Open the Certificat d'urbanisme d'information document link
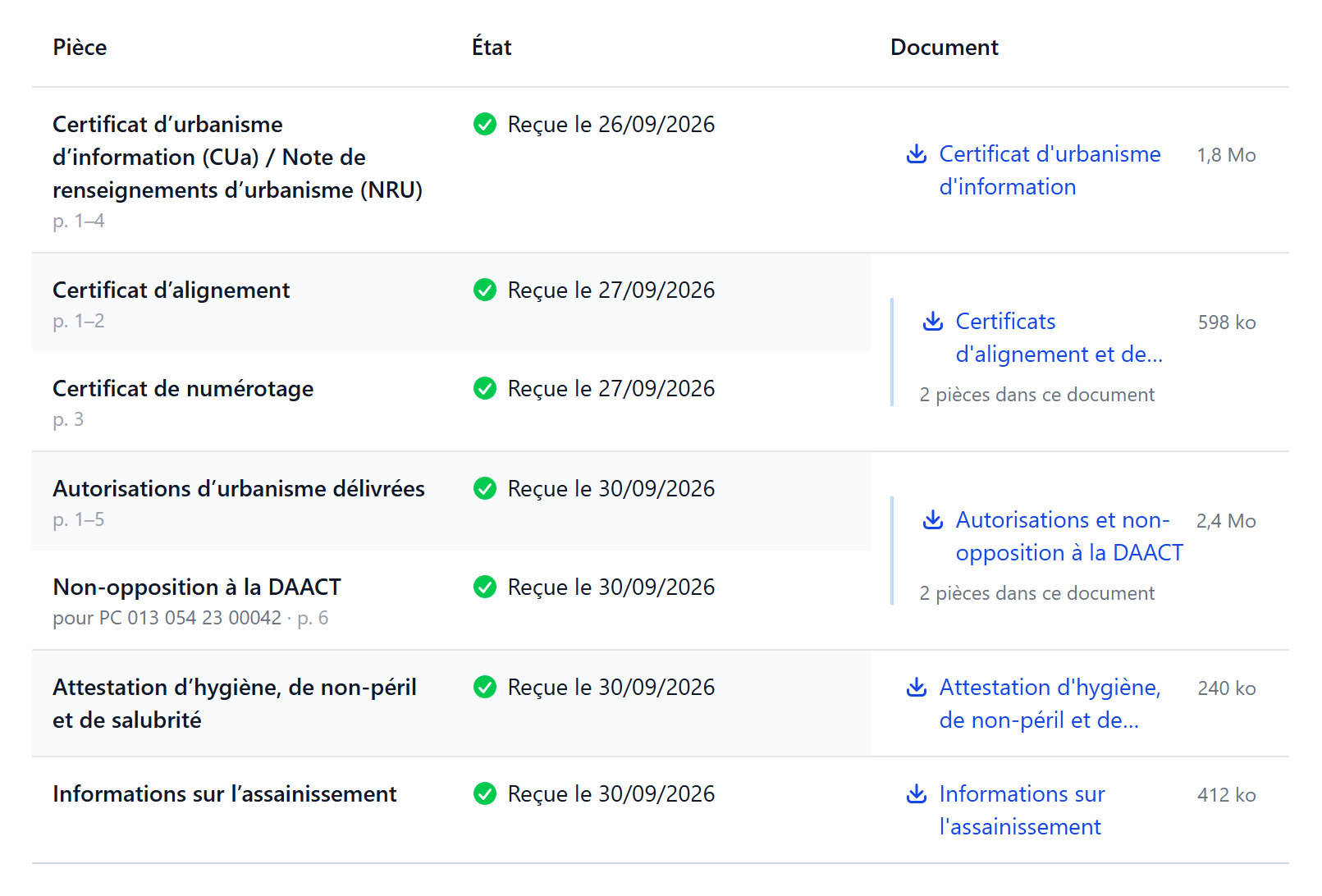 coord(1050,171)
